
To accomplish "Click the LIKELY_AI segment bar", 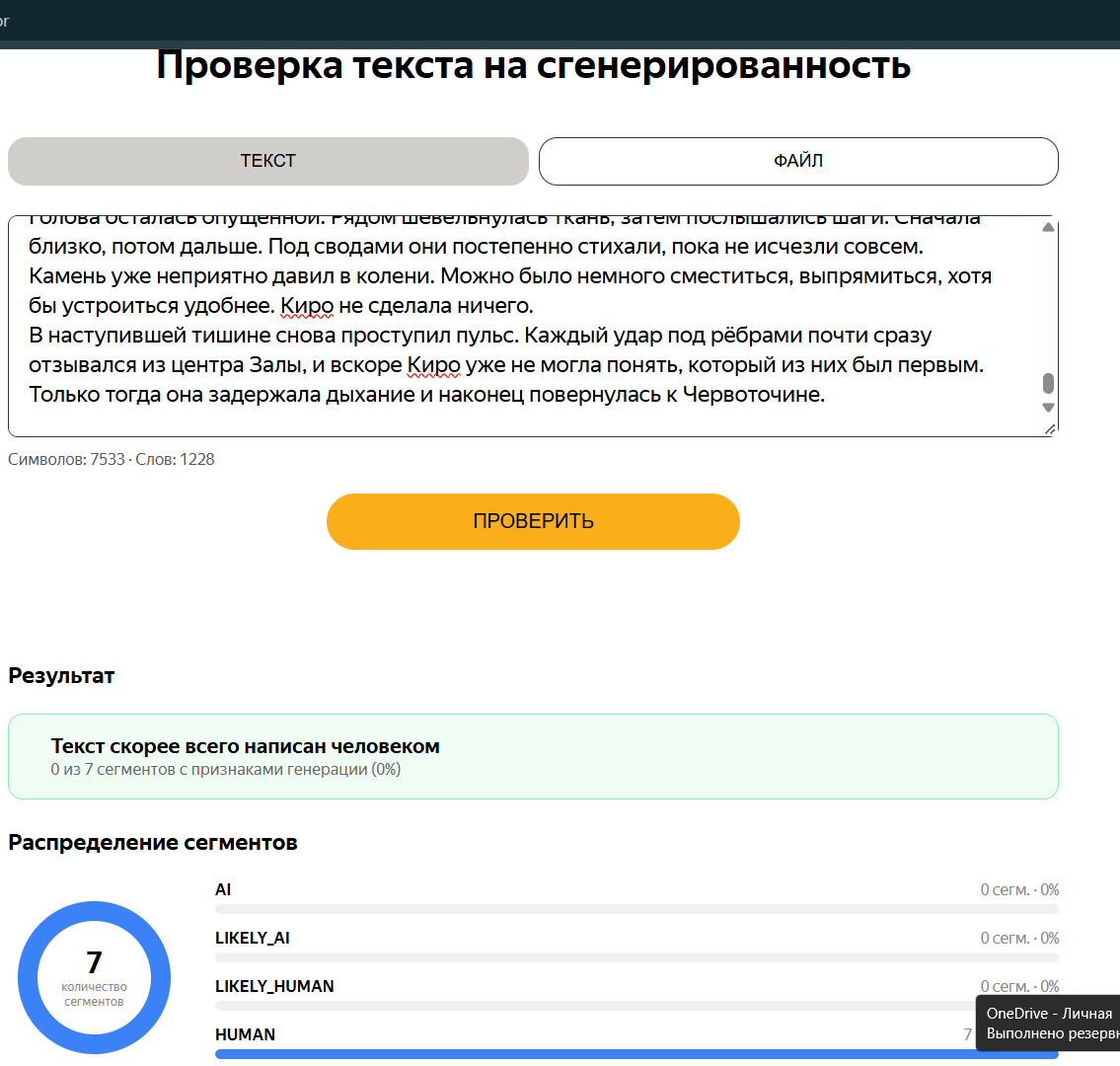I will point(636,957).
